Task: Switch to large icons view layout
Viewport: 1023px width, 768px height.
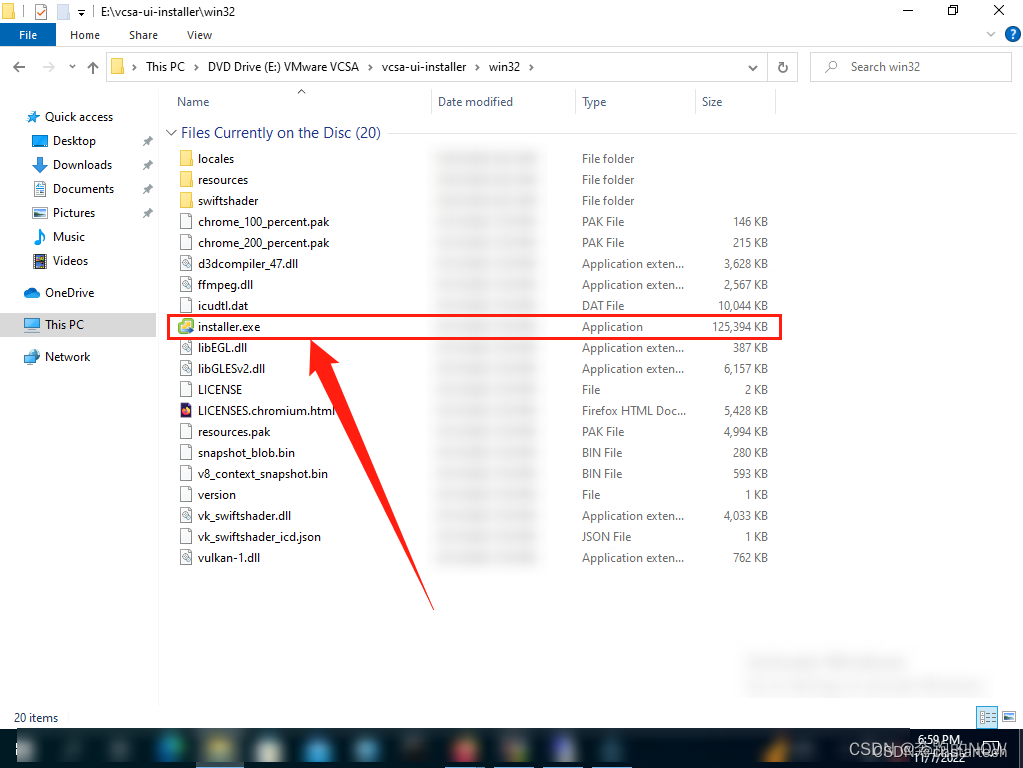Action: (1009, 717)
